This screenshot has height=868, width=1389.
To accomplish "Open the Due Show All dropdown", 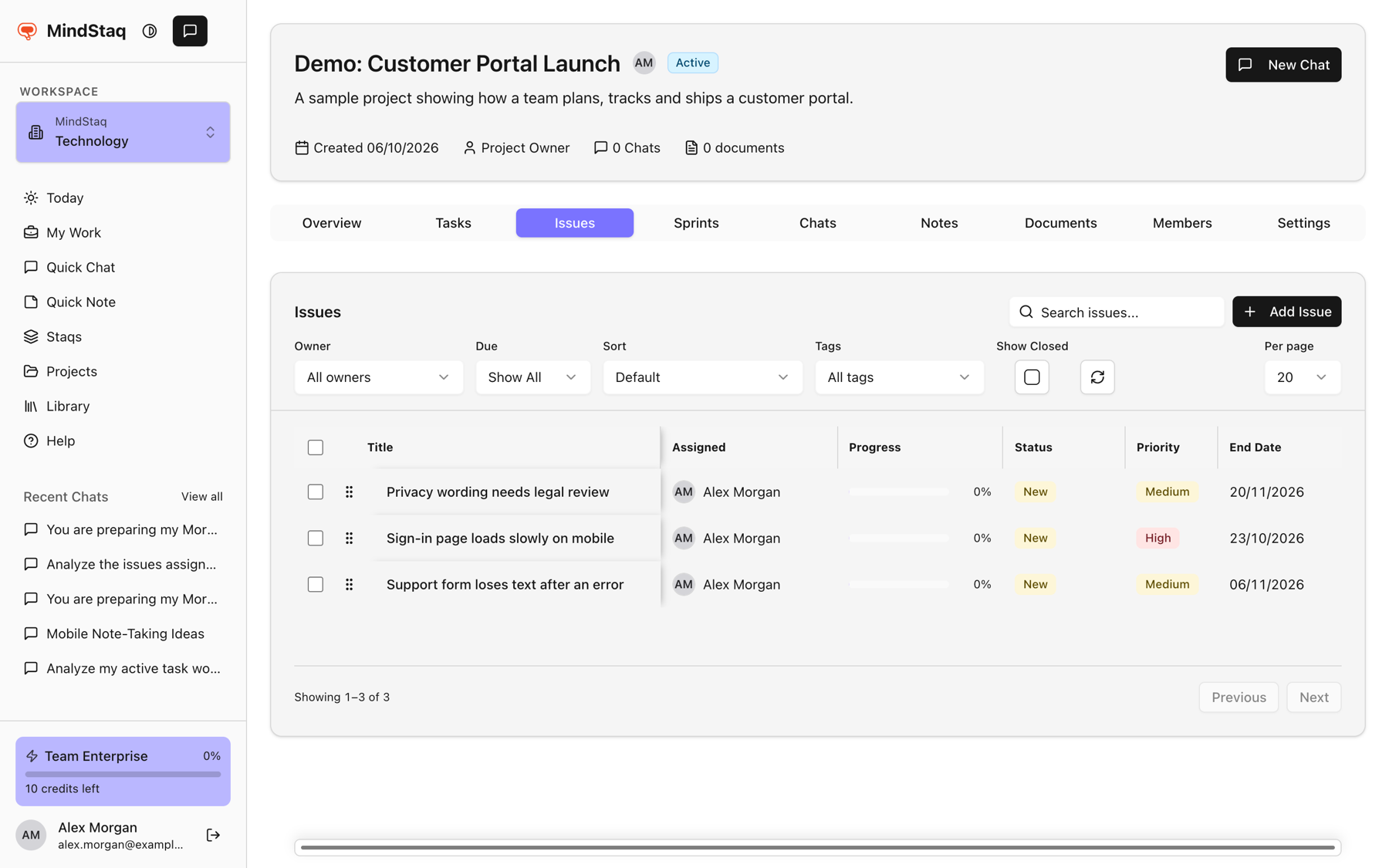I will (x=532, y=377).
